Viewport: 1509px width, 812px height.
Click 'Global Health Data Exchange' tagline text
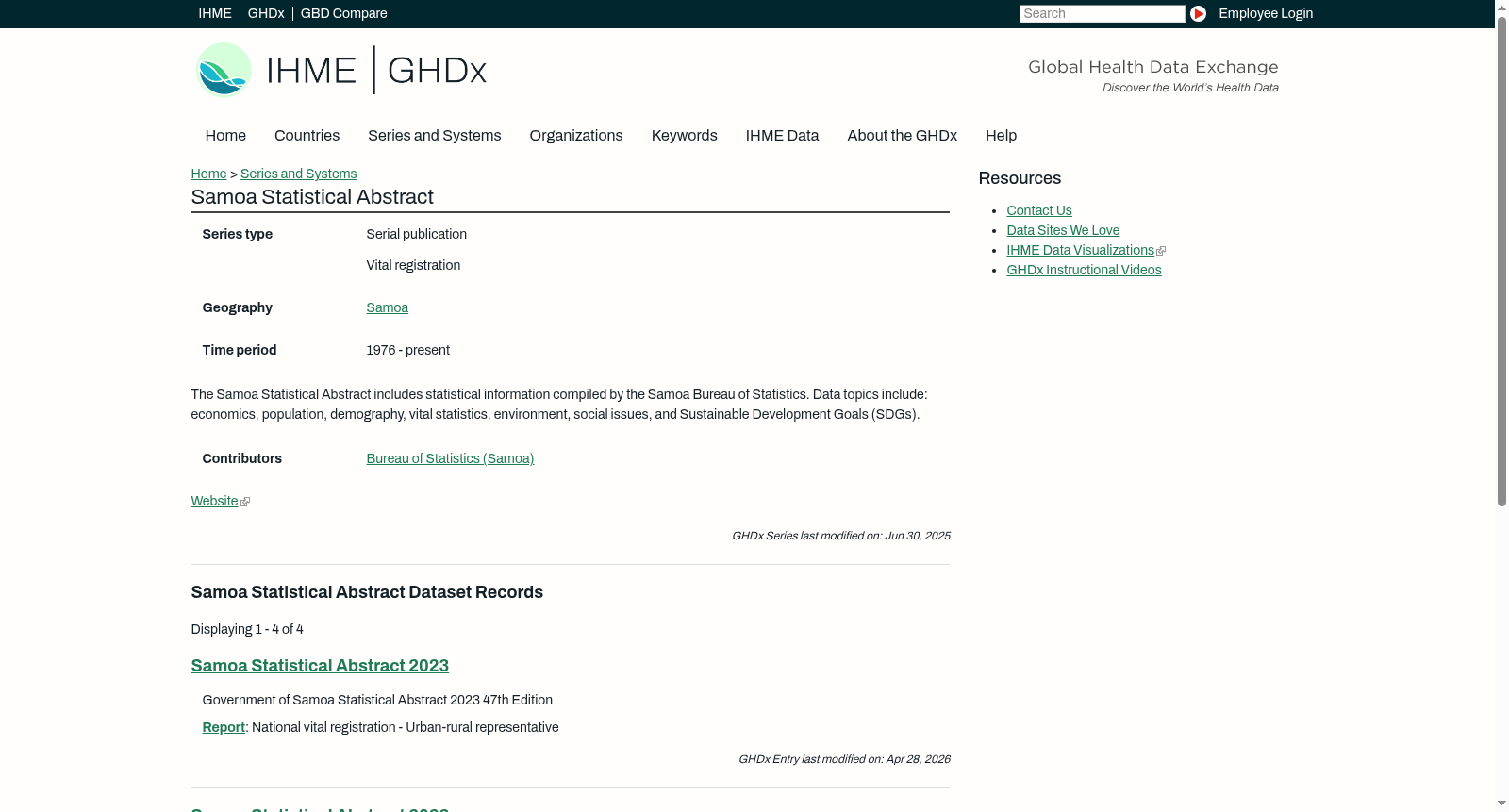tap(1152, 67)
